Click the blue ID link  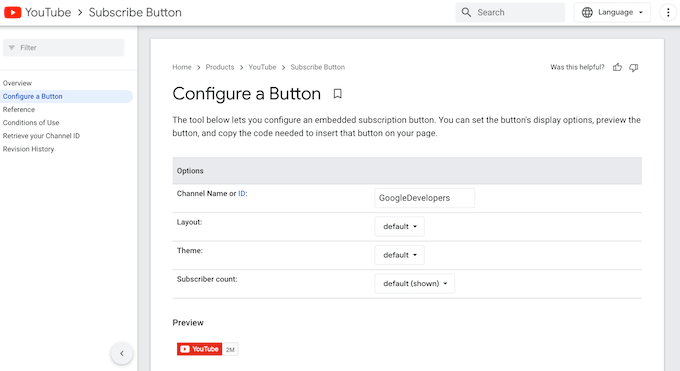tap(242, 194)
